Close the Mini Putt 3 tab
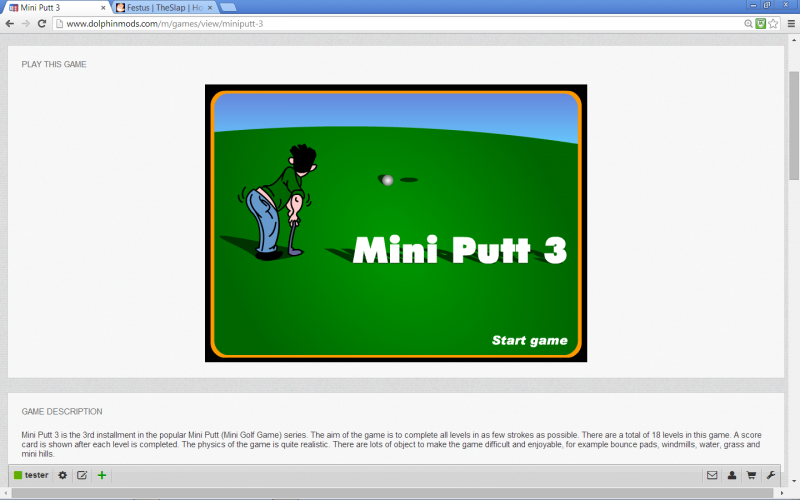The width and height of the screenshot is (800, 500). [x=103, y=8]
